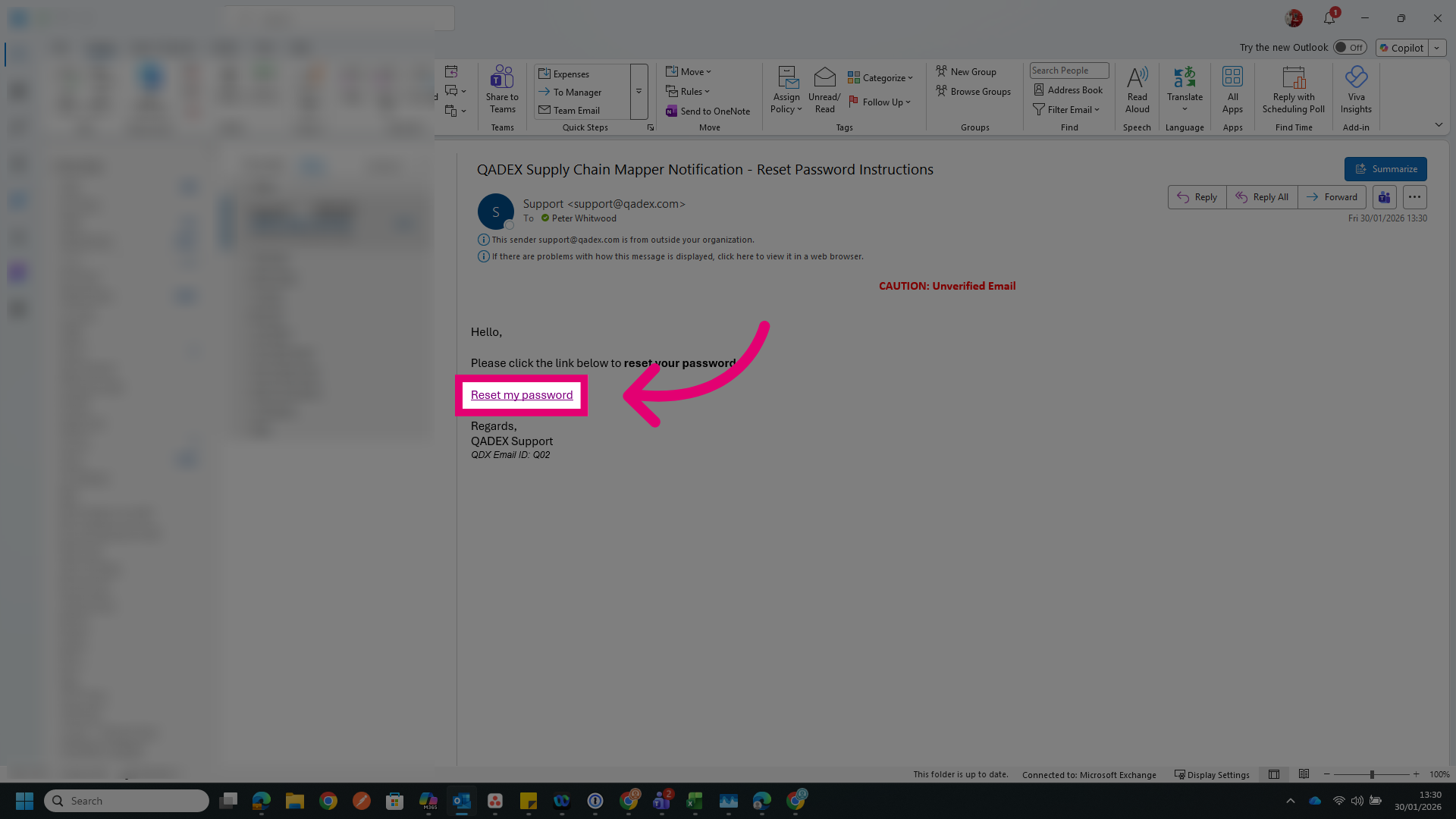Run the Expenses quick step

pyautogui.click(x=564, y=74)
